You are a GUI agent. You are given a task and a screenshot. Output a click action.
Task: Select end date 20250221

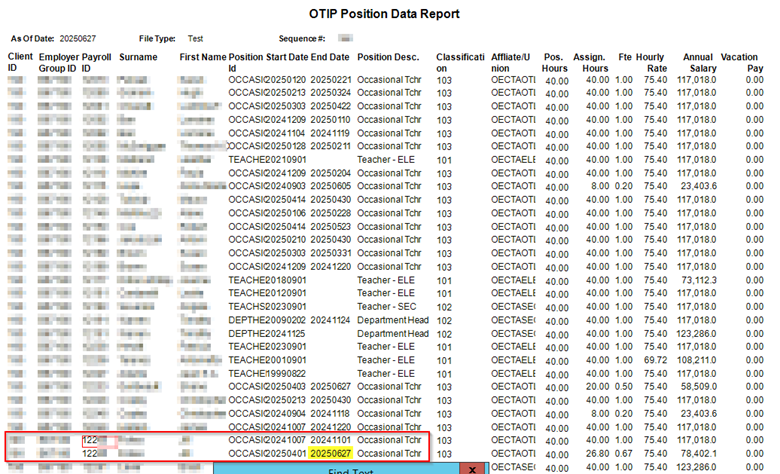(x=330, y=80)
